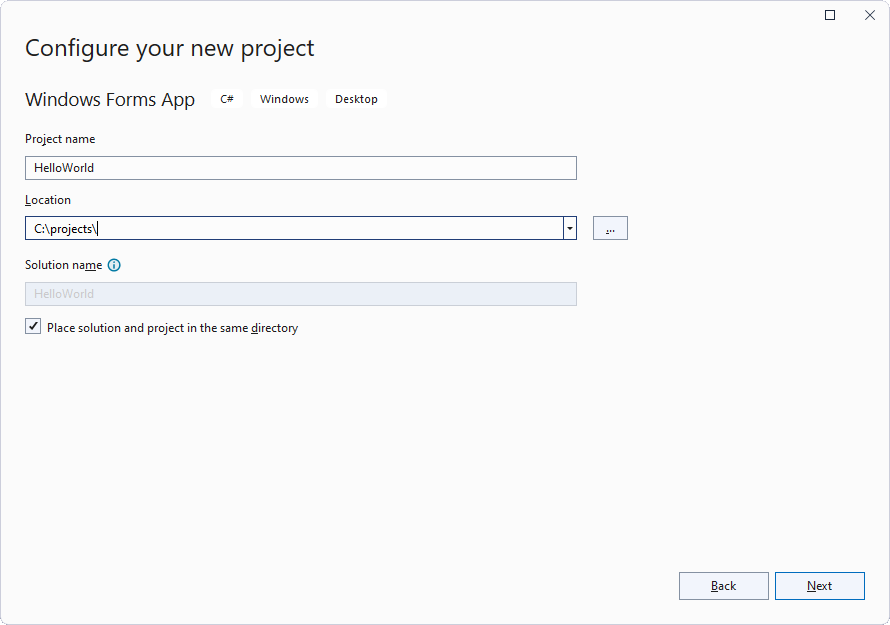Expand the Location dropdown arrow

click(x=570, y=228)
